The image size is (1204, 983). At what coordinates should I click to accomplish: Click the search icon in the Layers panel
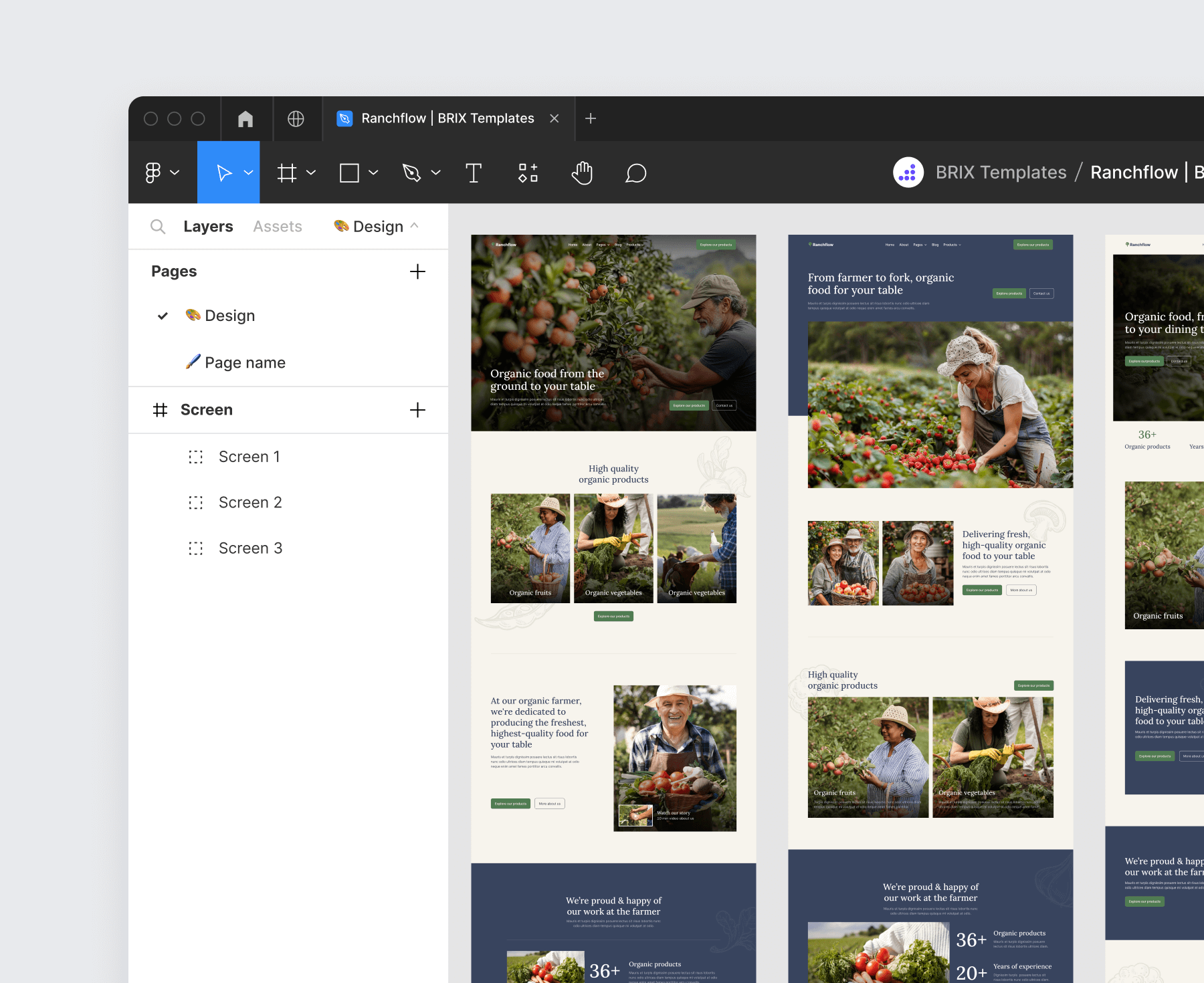tap(158, 227)
